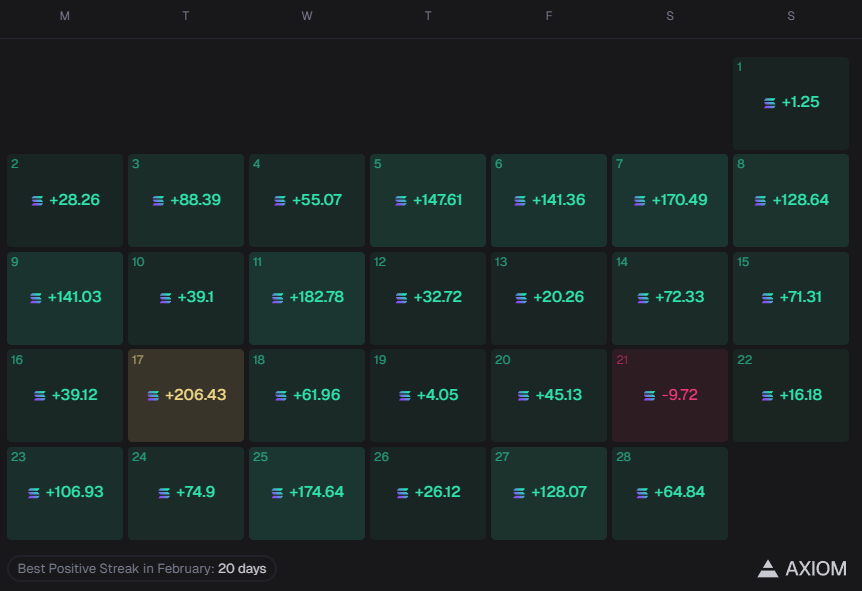The image size is (862, 591).
Task: Click the Solana icon next to +61.96
Action: [x=281, y=396]
